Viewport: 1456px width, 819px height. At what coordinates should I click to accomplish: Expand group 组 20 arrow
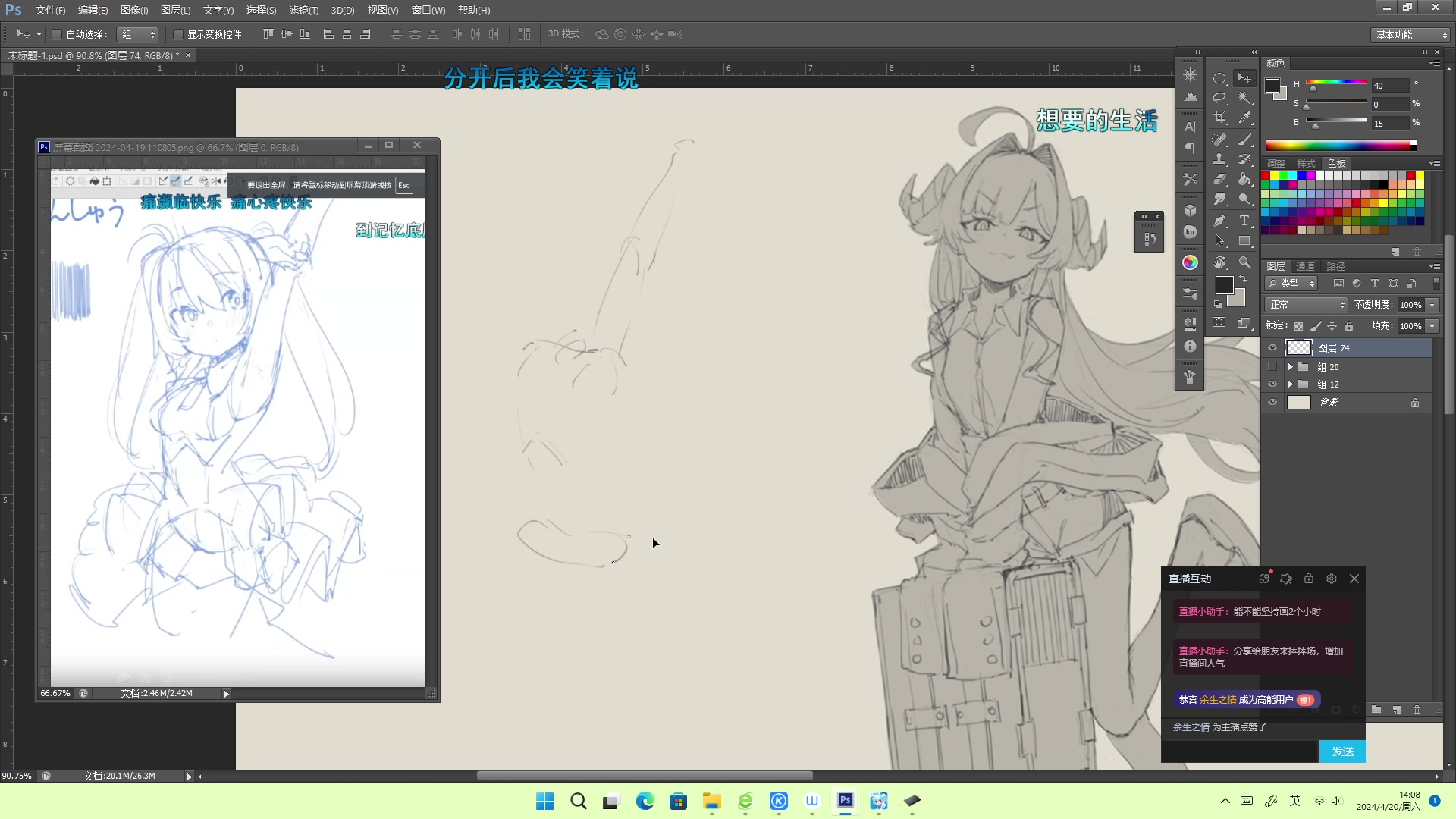coord(1290,367)
